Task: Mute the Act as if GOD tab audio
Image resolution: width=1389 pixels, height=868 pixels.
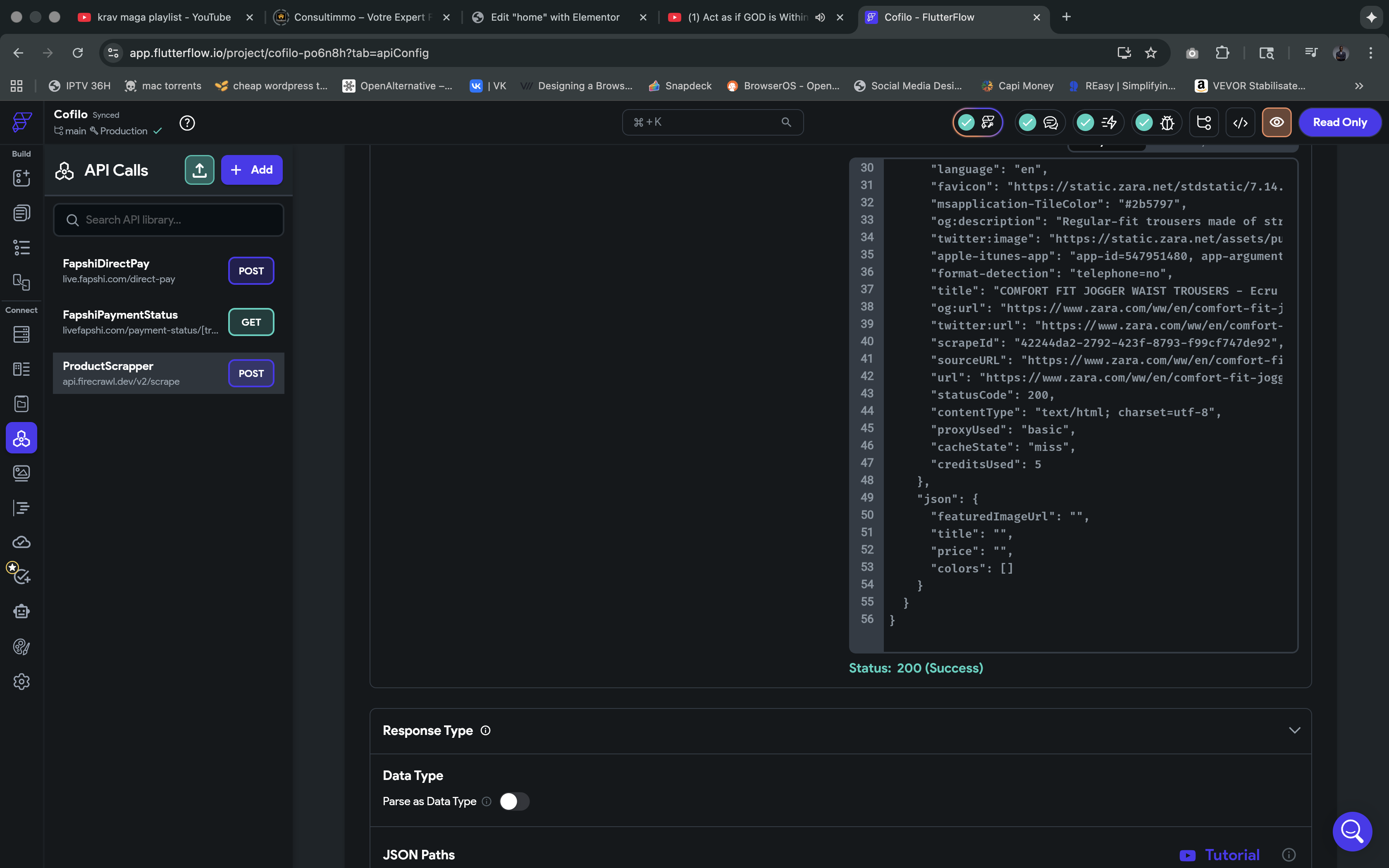Action: [x=820, y=17]
